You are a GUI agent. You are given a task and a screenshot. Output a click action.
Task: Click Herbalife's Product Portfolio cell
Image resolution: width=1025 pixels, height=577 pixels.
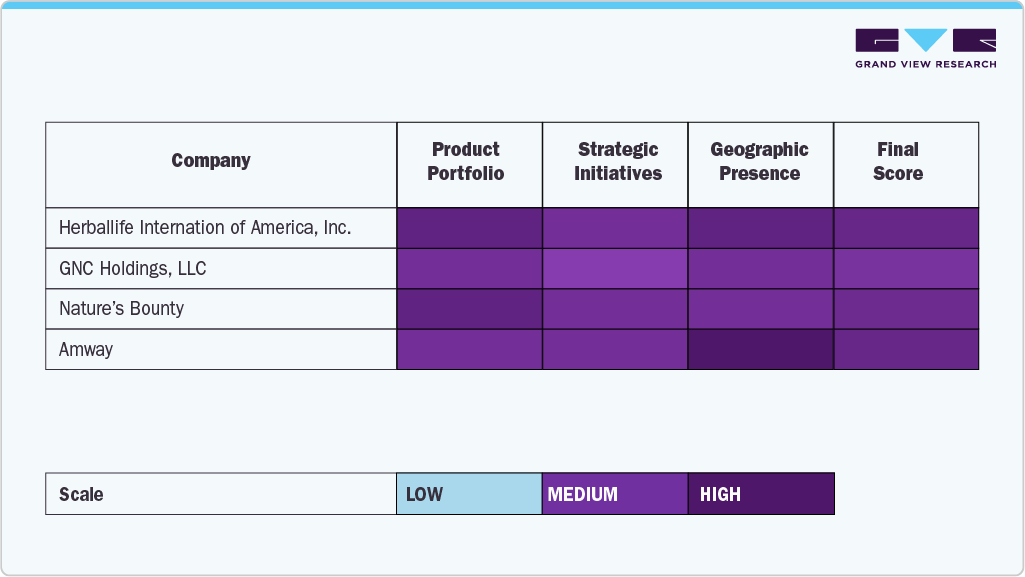[469, 228]
